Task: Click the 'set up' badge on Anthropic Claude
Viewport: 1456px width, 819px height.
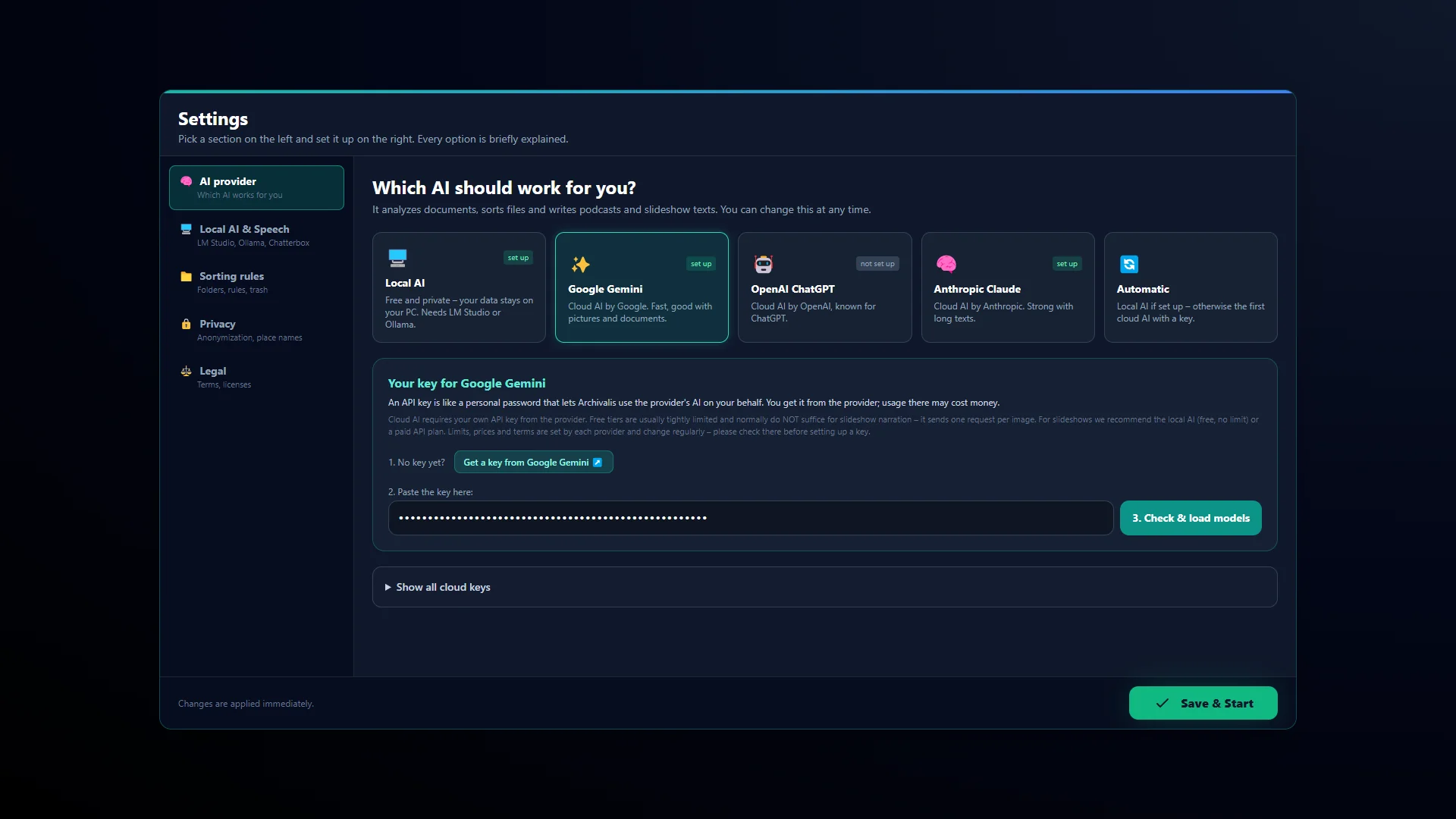Action: (x=1067, y=264)
